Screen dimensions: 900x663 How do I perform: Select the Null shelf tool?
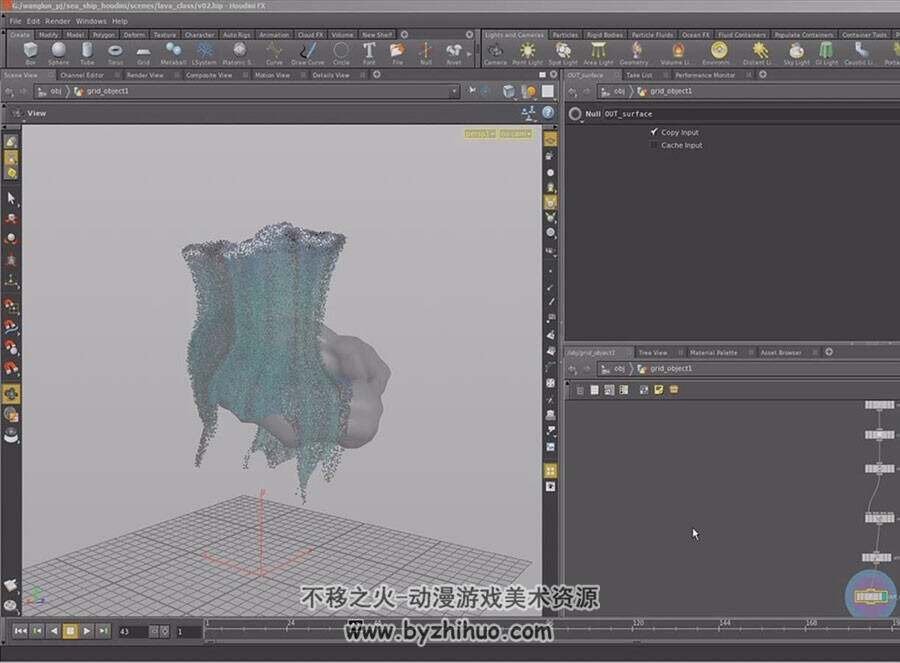[x=425, y=53]
